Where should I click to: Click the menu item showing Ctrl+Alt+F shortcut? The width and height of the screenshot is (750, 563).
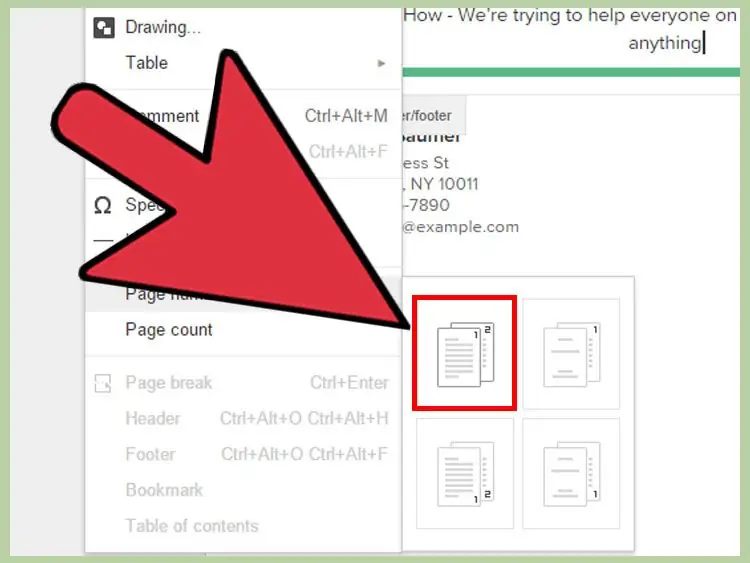click(348, 152)
